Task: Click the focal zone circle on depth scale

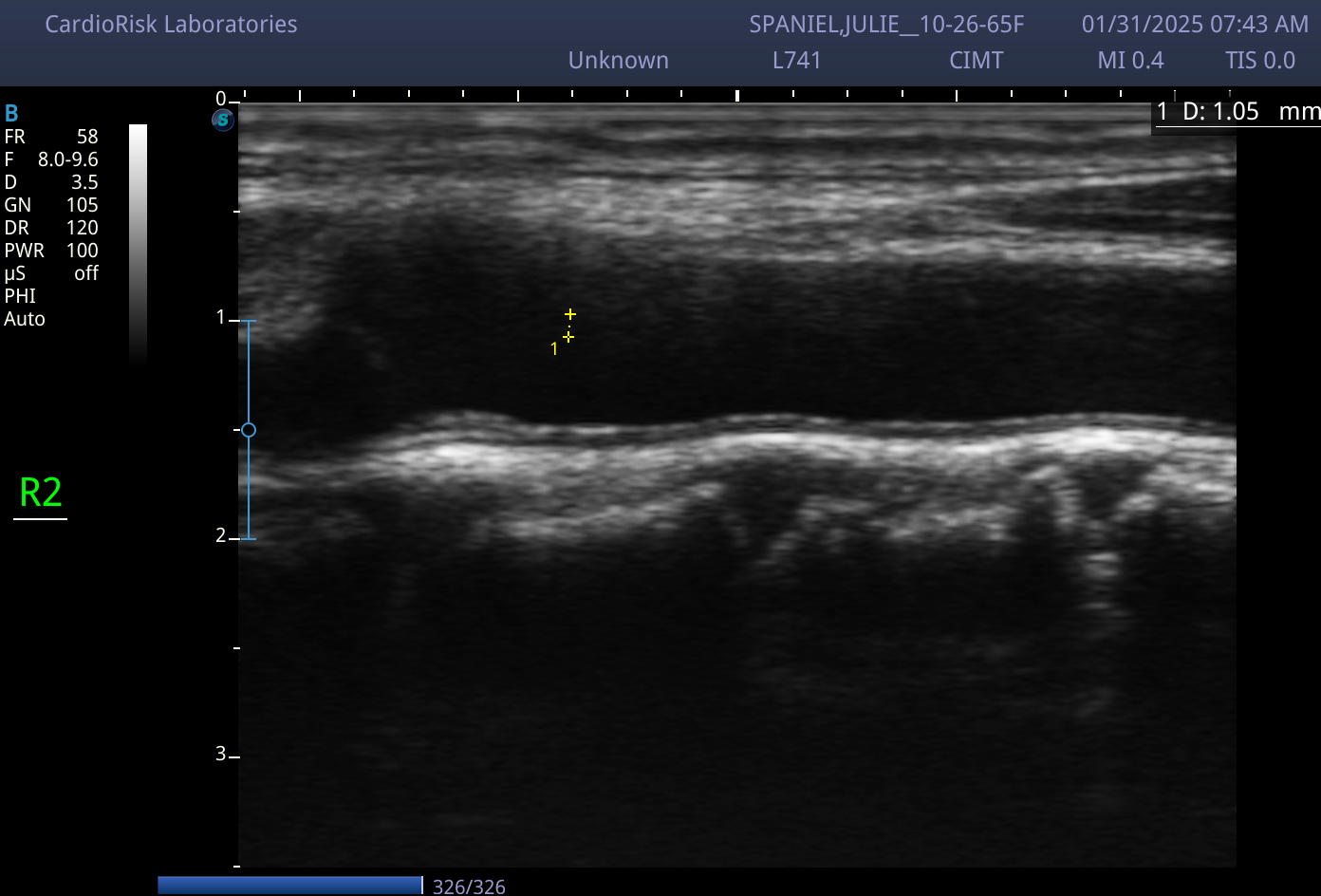Action: pos(249,430)
